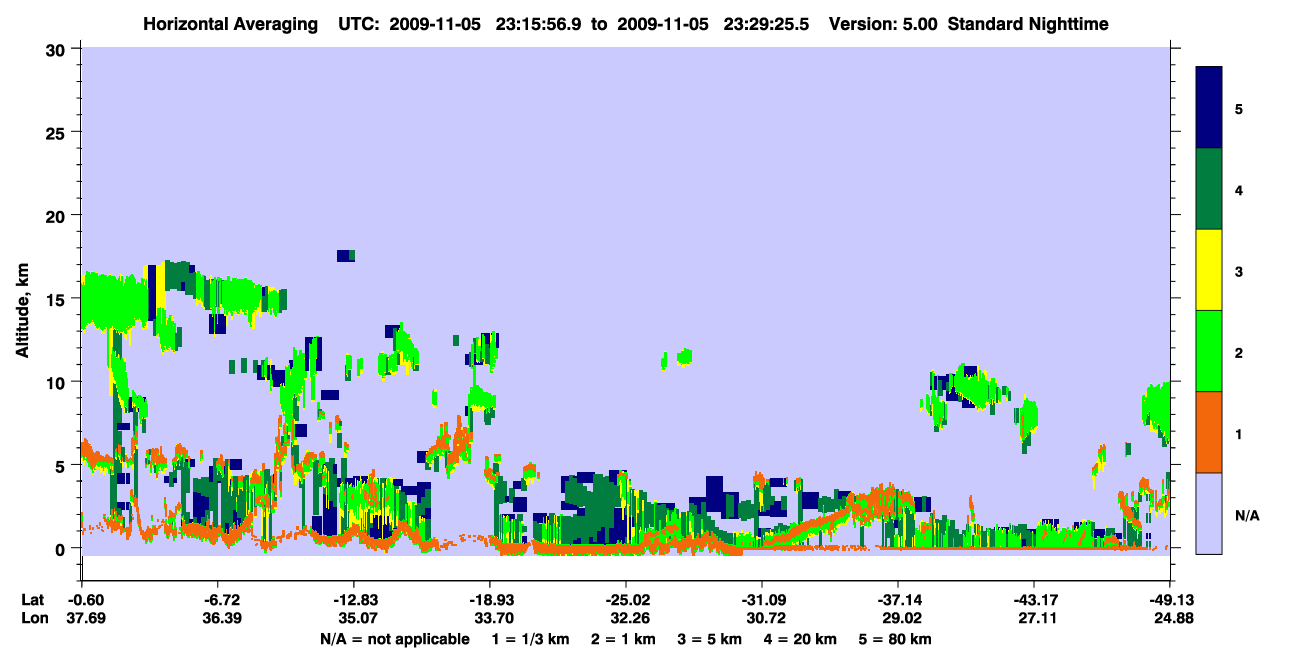Click the orange 1 legend swatch

tap(1209, 432)
